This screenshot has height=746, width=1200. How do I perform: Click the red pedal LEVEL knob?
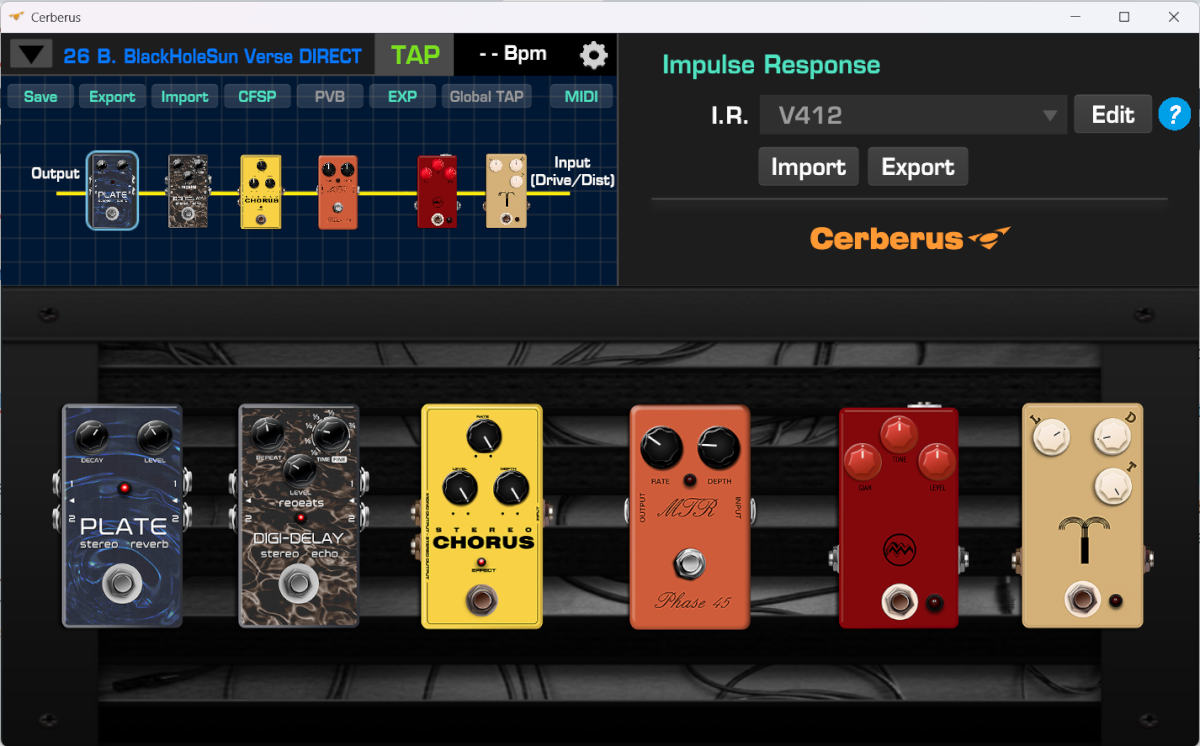point(937,462)
